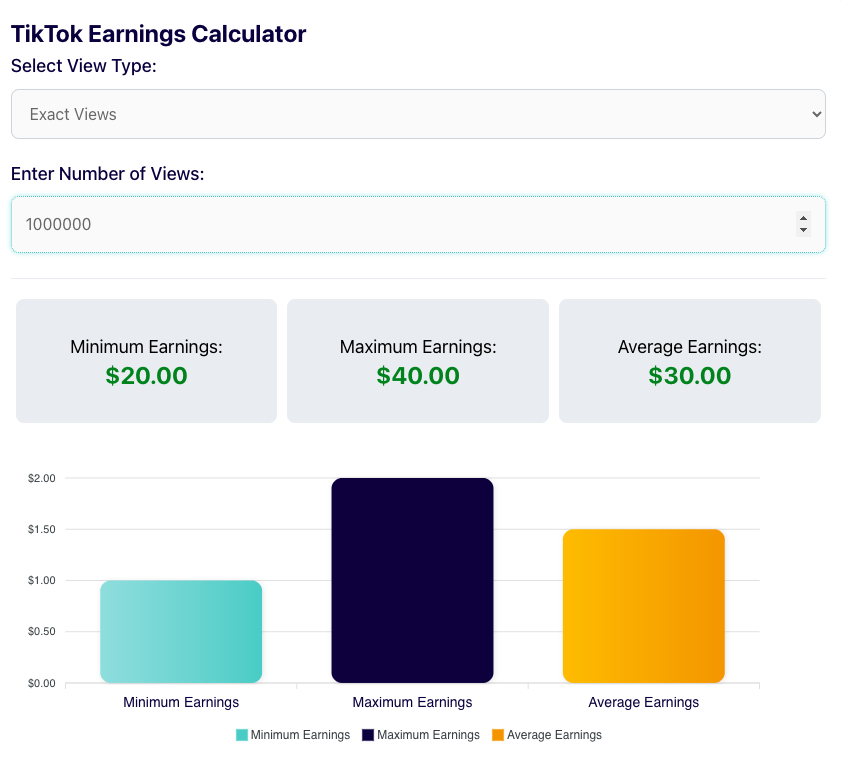Image resolution: width=841 pixels, height=775 pixels.
Task: Open the Exact Views dropdown
Action: click(418, 114)
